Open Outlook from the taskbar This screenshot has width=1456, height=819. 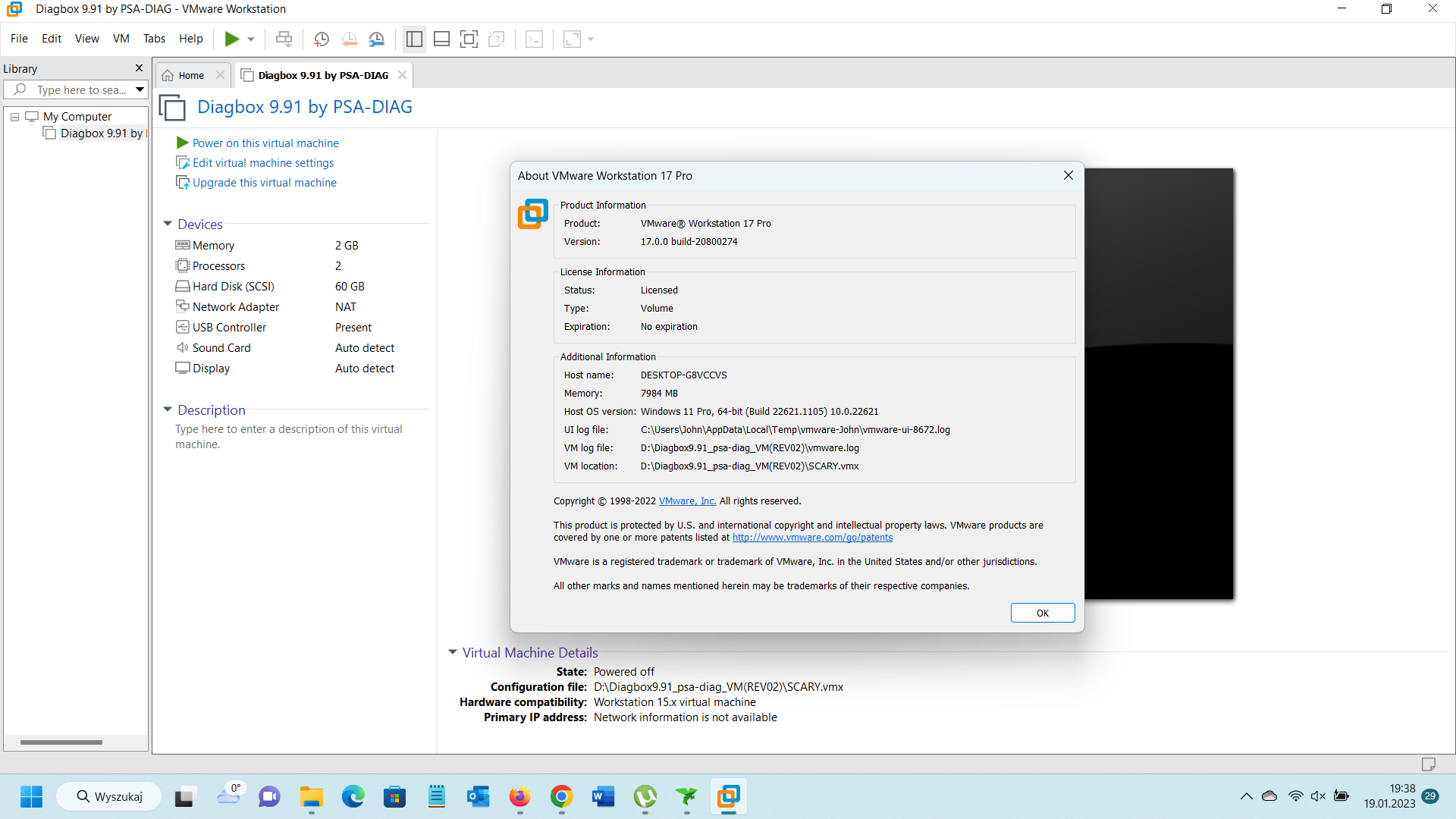coord(478,797)
